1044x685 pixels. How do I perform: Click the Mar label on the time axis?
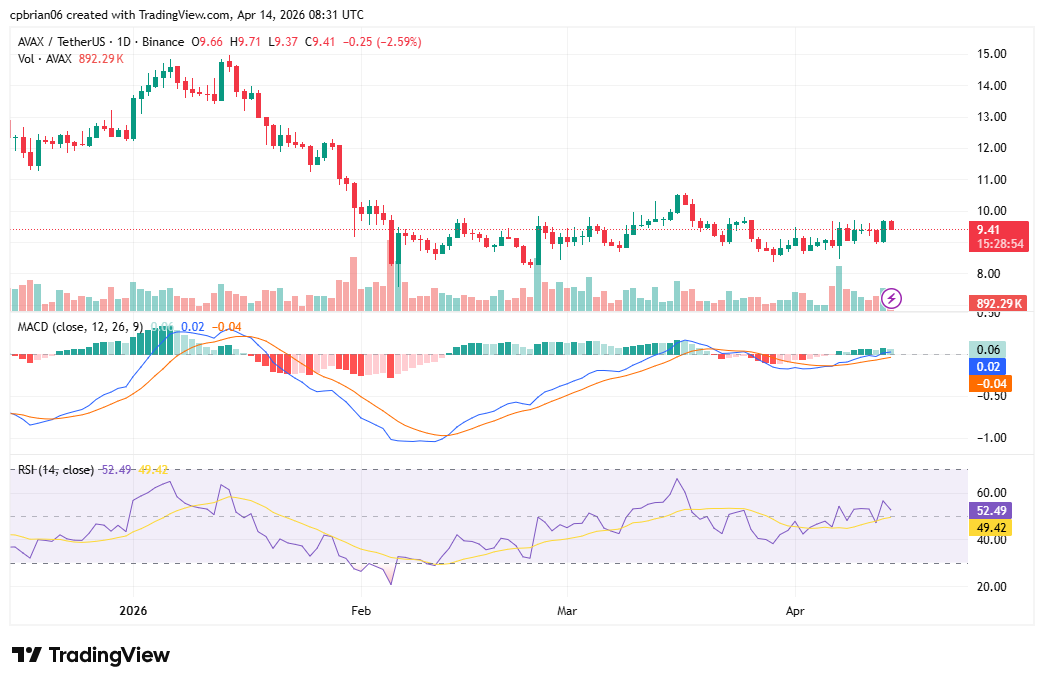pyautogui.click(x=568, y=610)
